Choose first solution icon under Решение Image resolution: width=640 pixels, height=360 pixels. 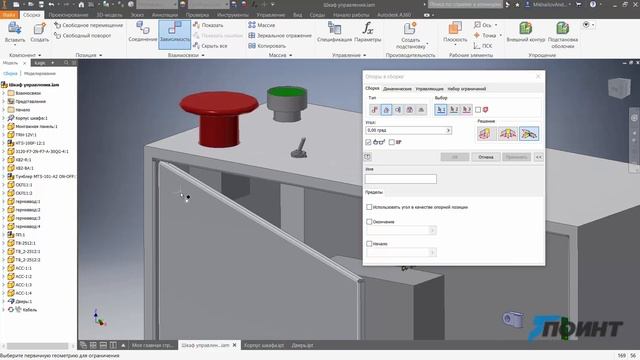click(x=486, y=134)
